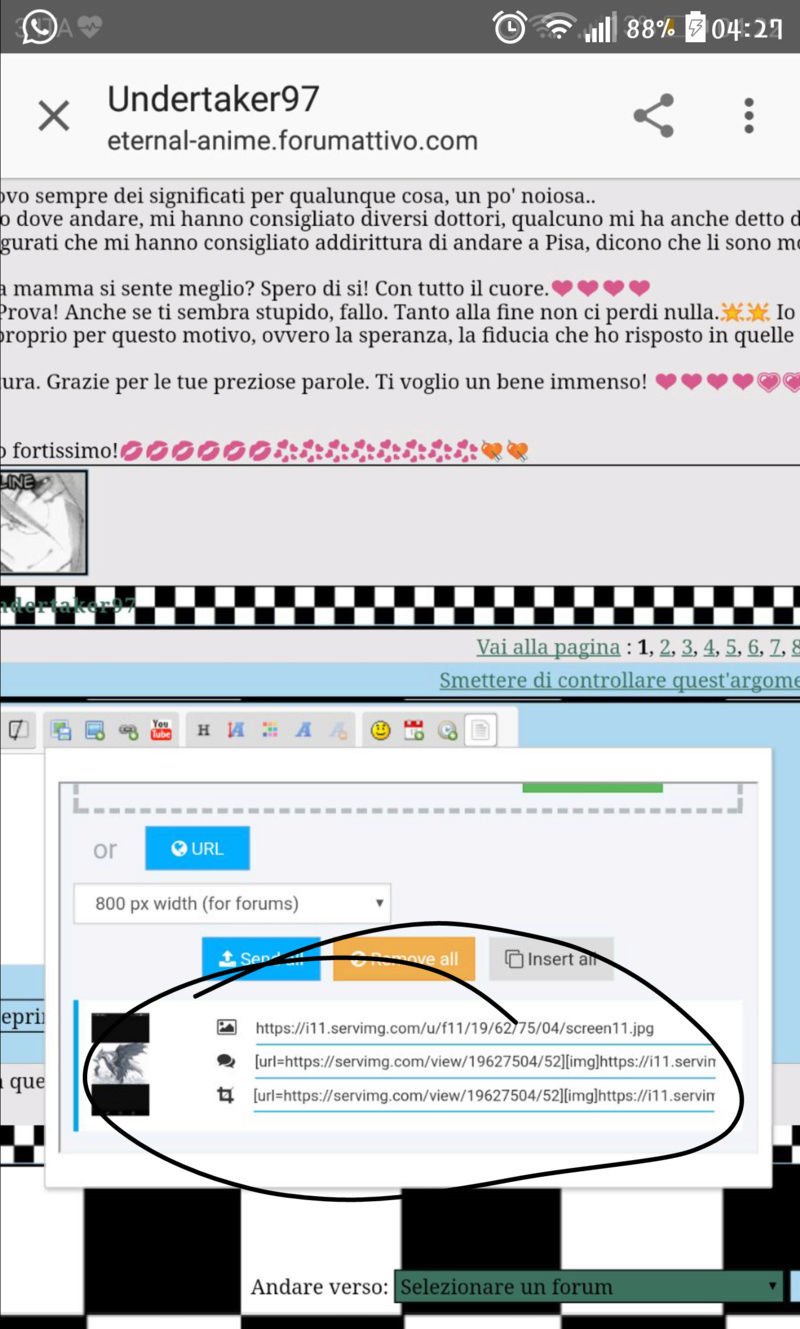Go to page 2 of the topic

(x=667, y=647)
